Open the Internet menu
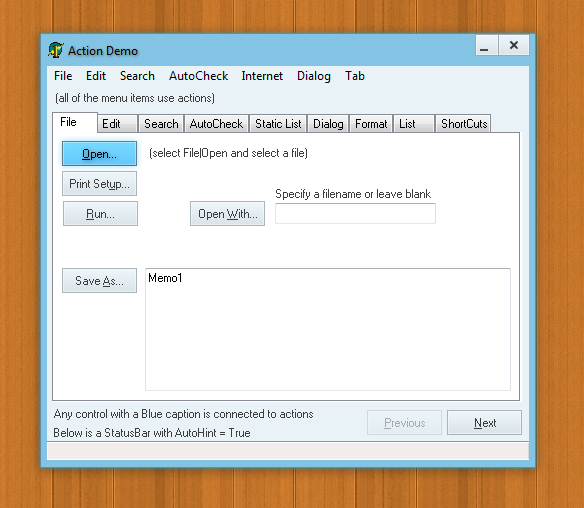This screenshot has width=584, height=508. coord(262,76)
